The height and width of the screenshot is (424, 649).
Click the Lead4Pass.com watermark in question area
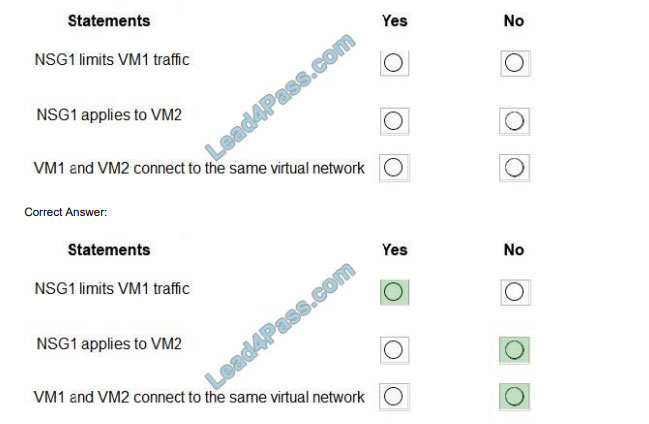[280, 97]
